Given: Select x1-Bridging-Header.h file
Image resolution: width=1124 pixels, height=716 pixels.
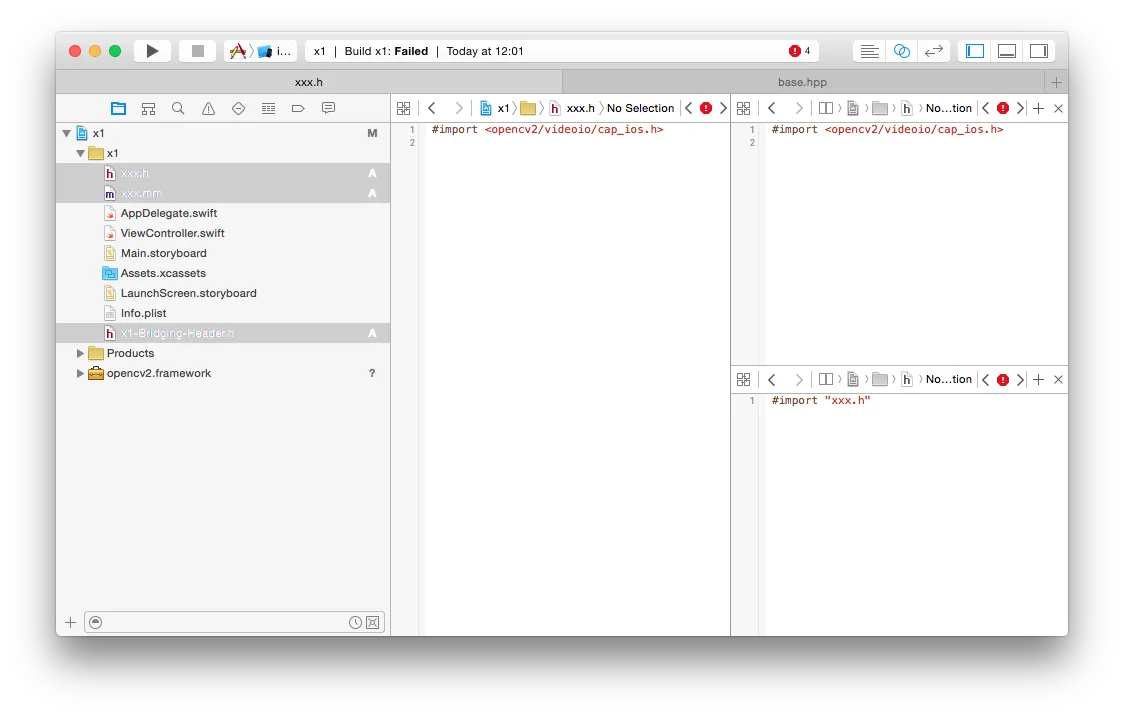Looking at the screenshot, I should pyautogui.click(x=223, y=333).
